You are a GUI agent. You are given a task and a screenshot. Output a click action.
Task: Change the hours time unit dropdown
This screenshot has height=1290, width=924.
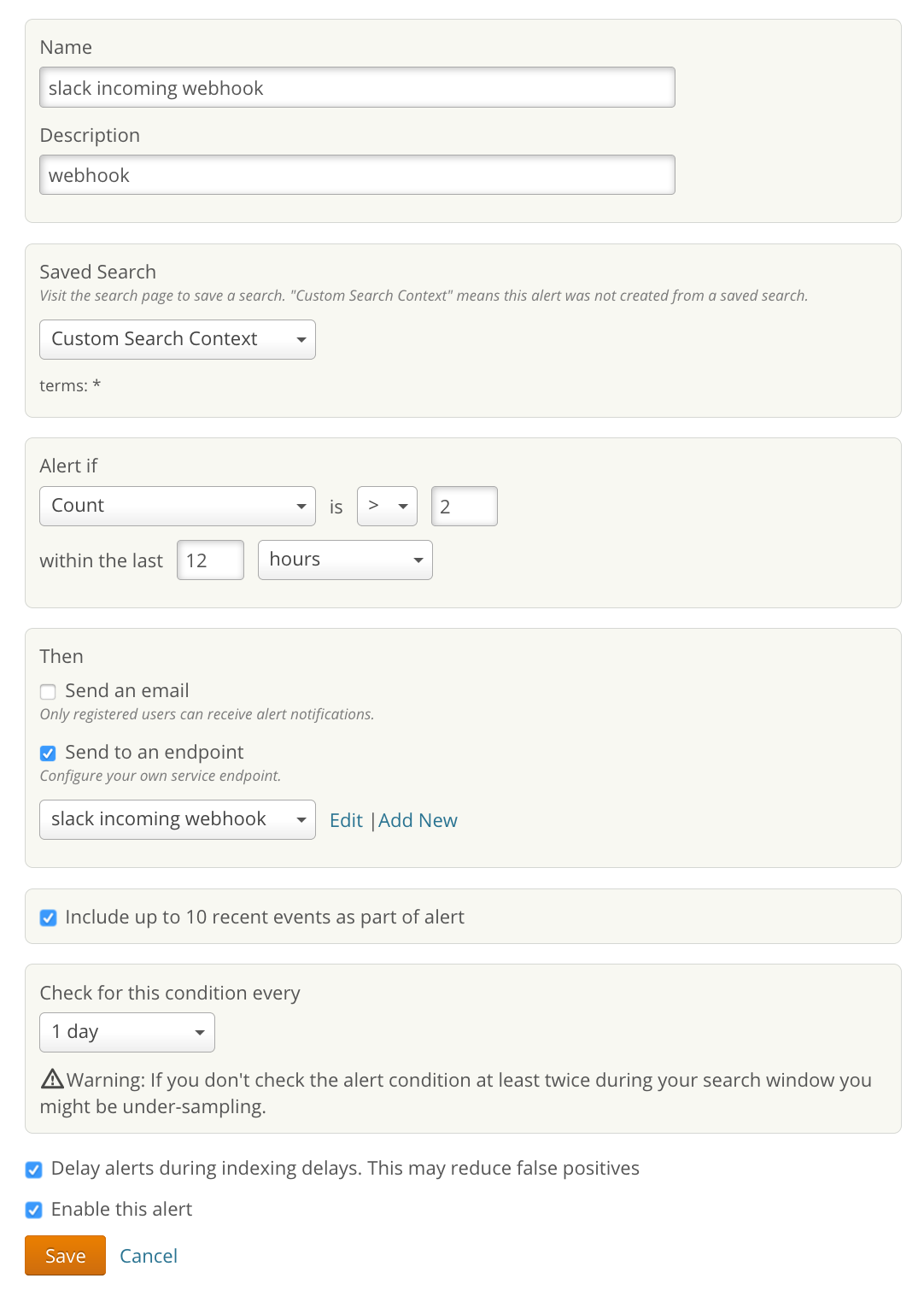tap(345, 560)
